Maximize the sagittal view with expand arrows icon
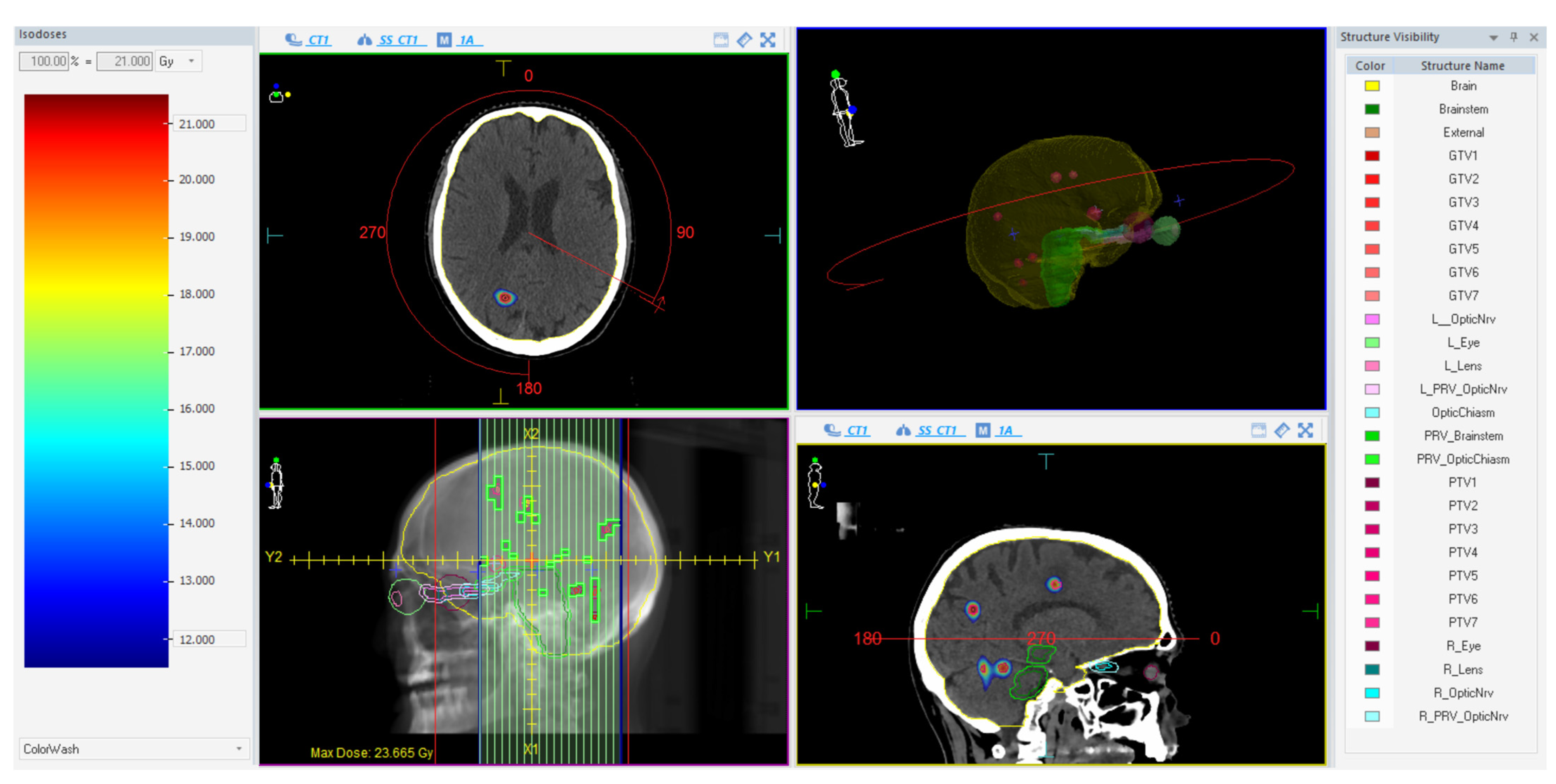1556x784 pixels. coord(1305,430)
